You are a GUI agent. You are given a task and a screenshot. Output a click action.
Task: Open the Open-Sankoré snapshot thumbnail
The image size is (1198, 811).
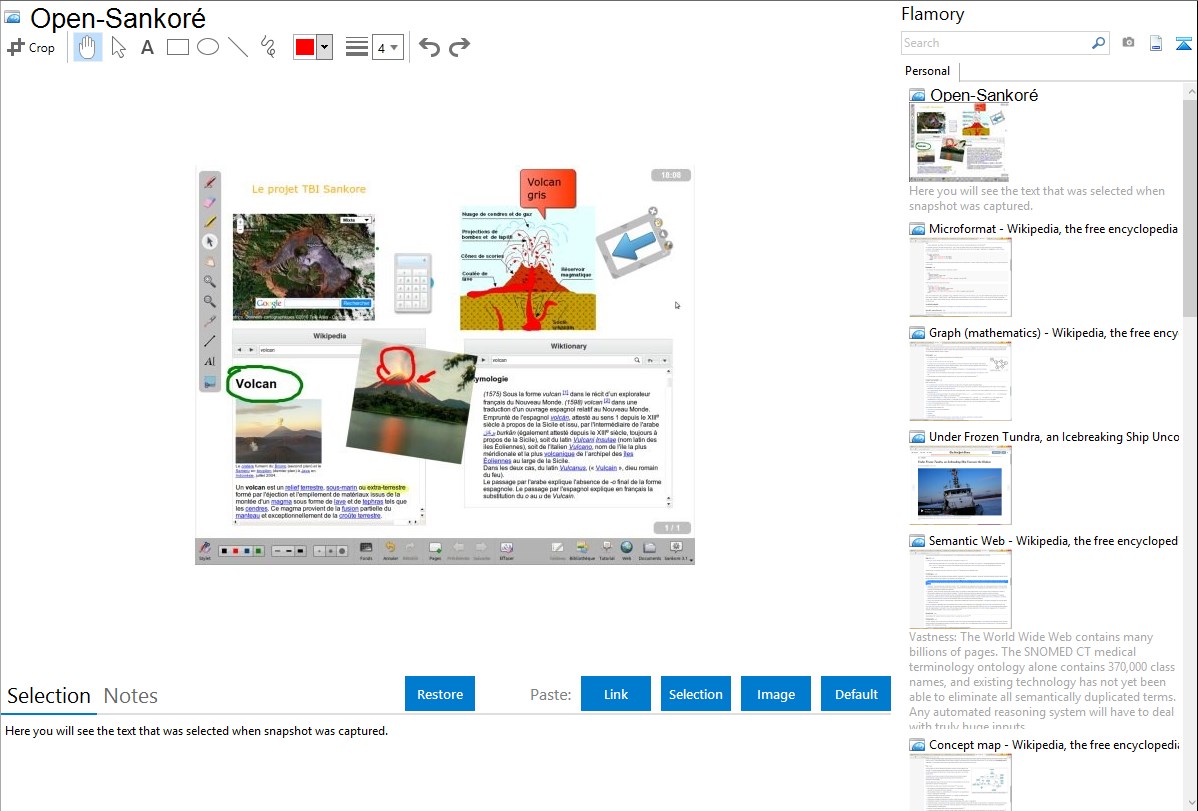(959, 143)
